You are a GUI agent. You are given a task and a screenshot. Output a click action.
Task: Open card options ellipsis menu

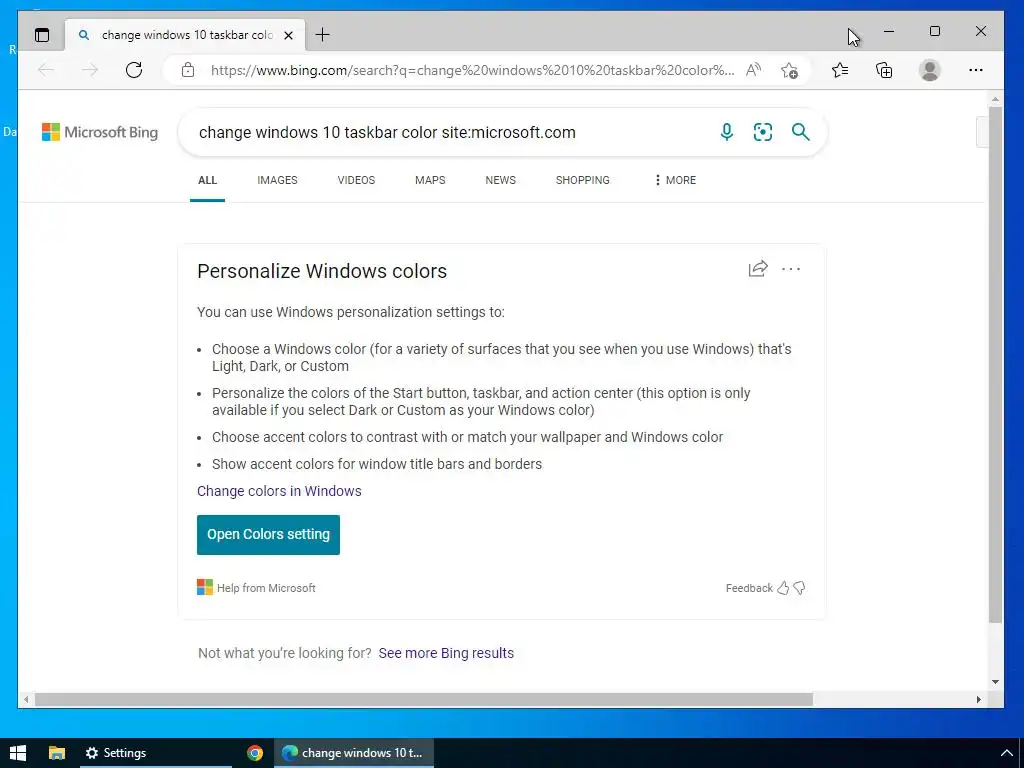point(791,268)
